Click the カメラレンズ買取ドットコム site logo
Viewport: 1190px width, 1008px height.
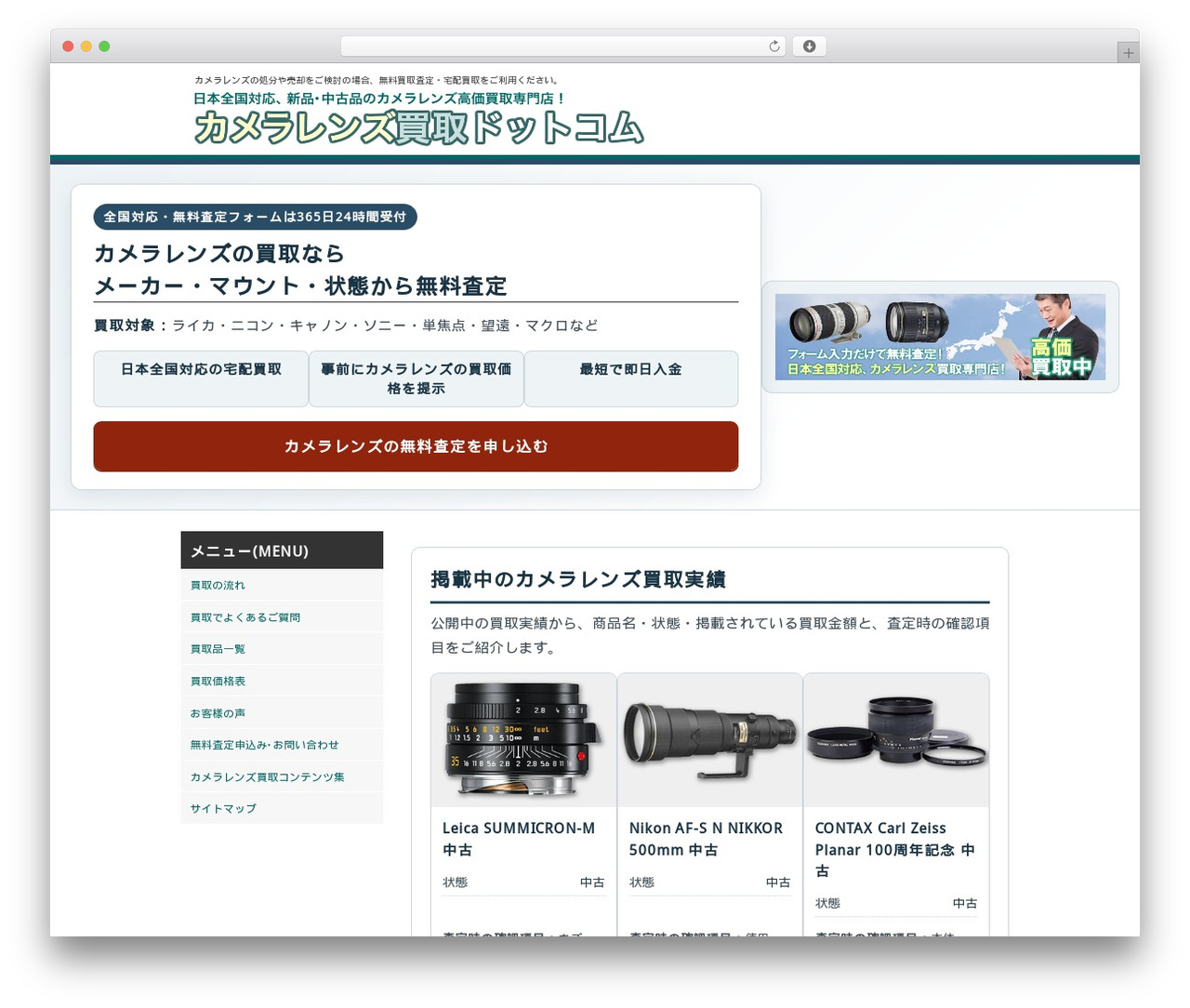pyautogui.click(x=418, y=128)
